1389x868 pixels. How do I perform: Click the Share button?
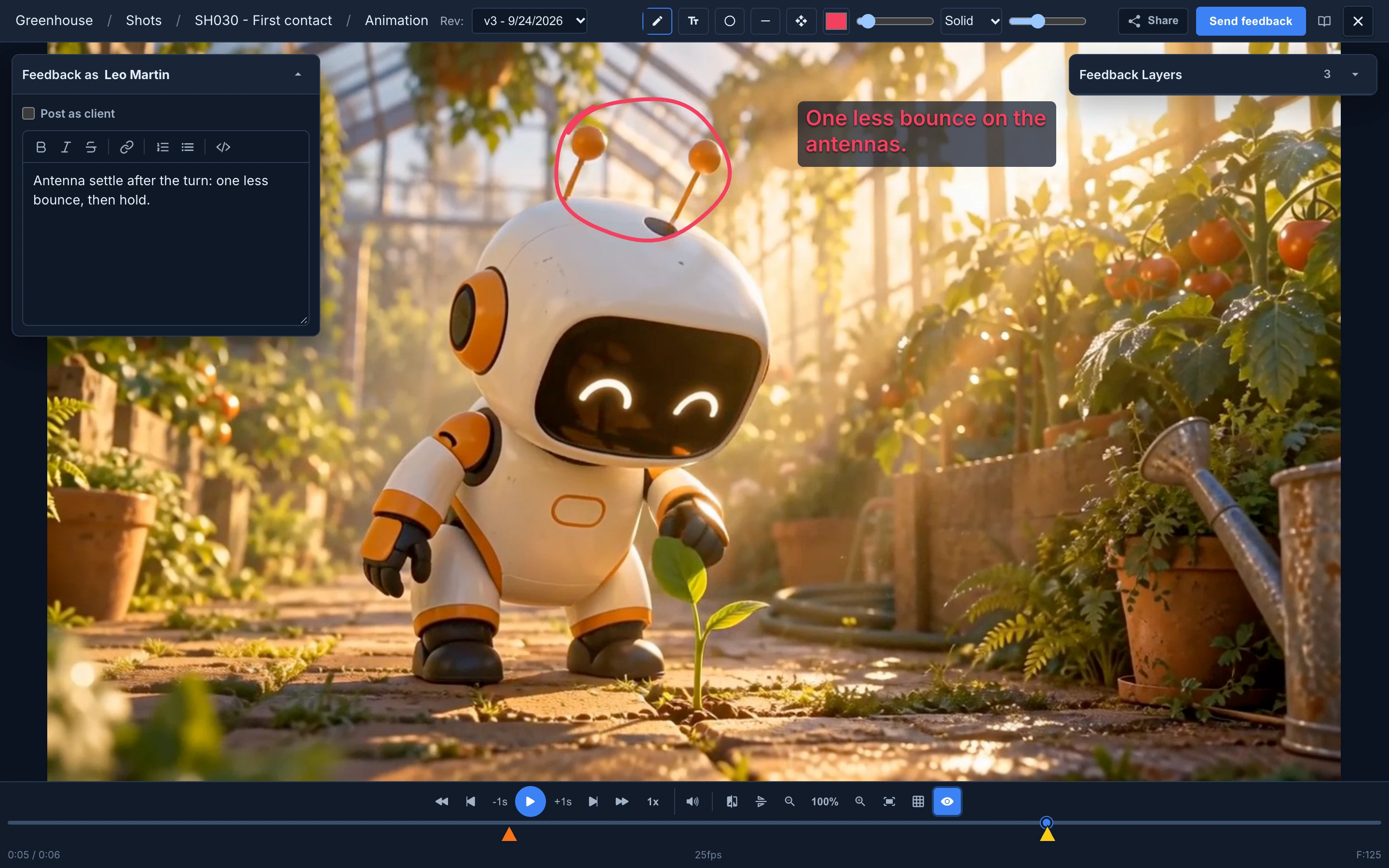[x=1153, y=21]
